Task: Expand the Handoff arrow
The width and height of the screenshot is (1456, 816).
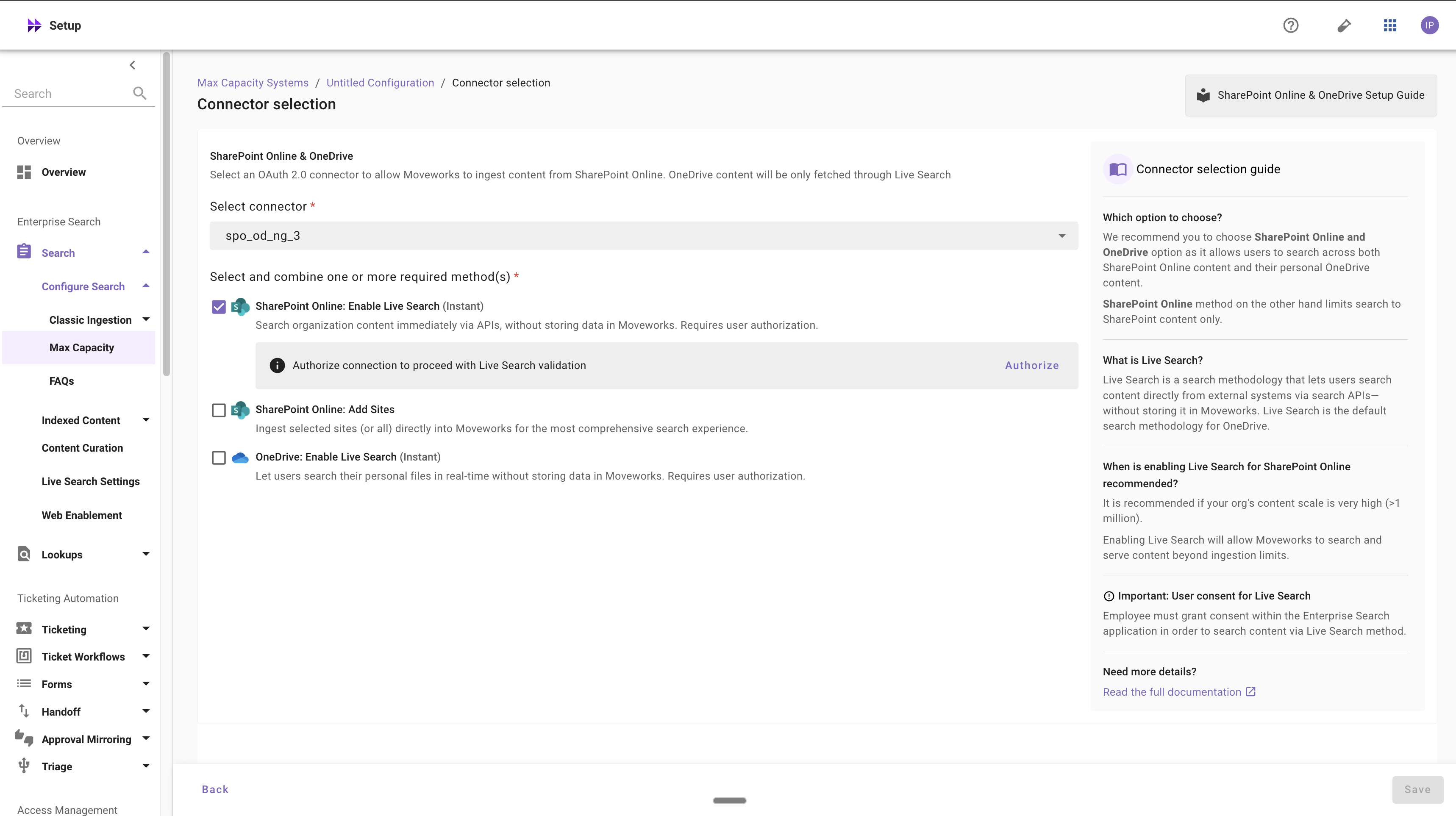Action: tap(146, 711)
